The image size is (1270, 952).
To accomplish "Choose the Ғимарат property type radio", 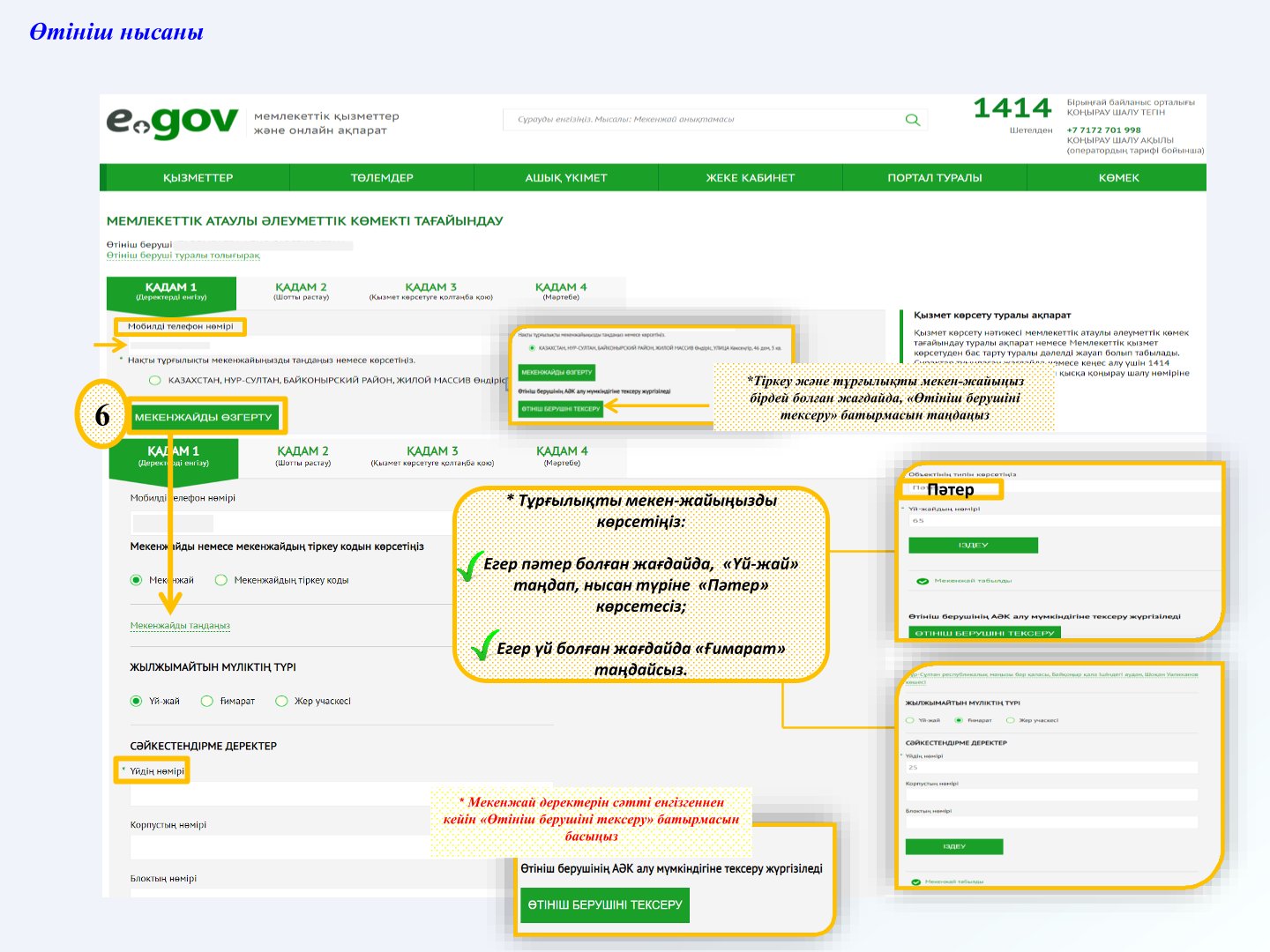I will (207, 702).
